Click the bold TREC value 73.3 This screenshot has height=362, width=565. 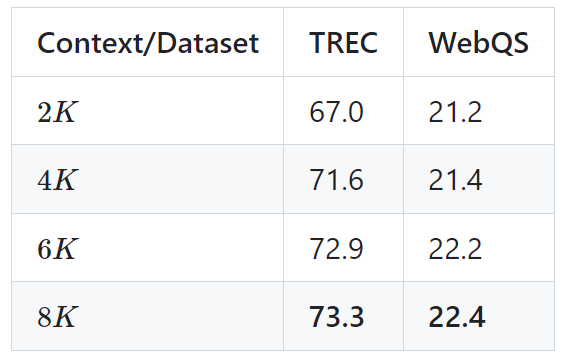(x=337, y=317)
